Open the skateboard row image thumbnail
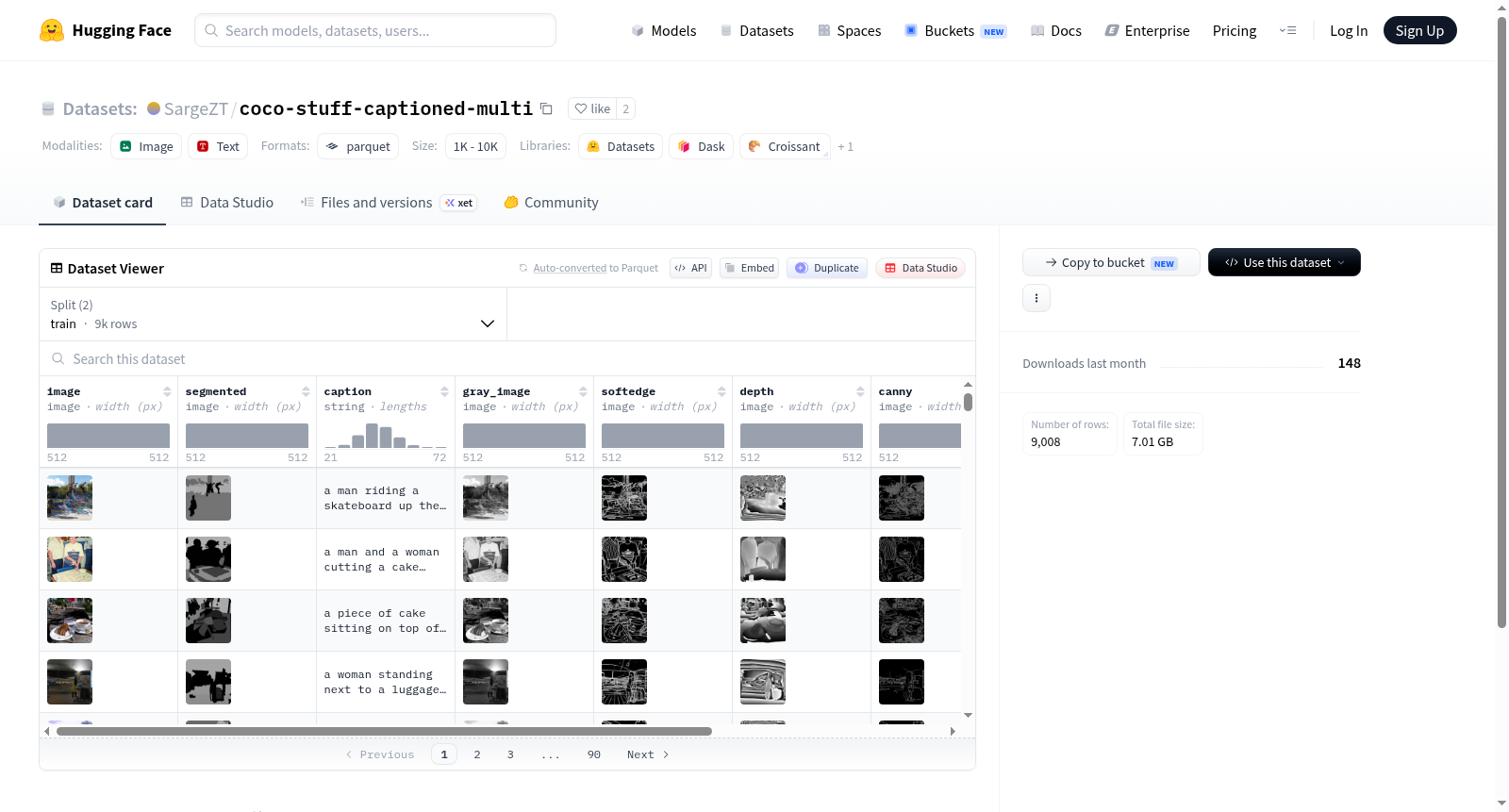This screenshot has width=1509, height=812. (x=70, y=498)
